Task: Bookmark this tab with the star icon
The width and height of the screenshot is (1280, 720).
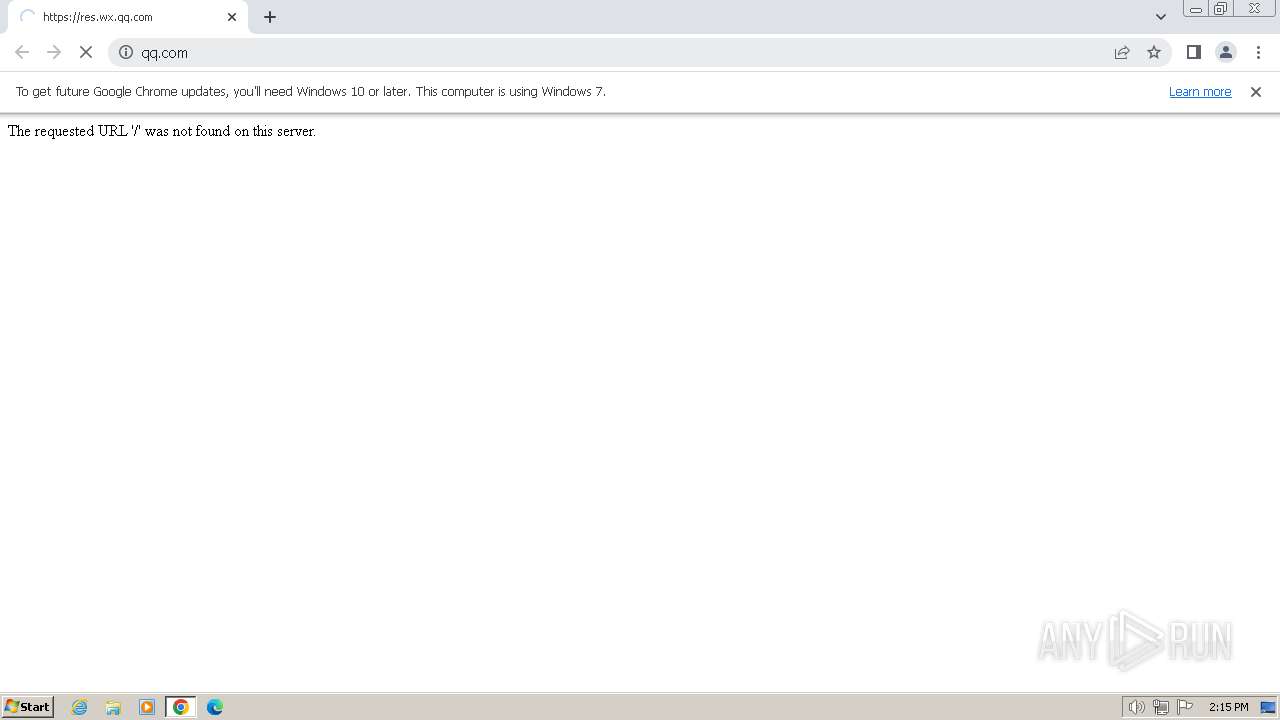Action: [1154, 52]
